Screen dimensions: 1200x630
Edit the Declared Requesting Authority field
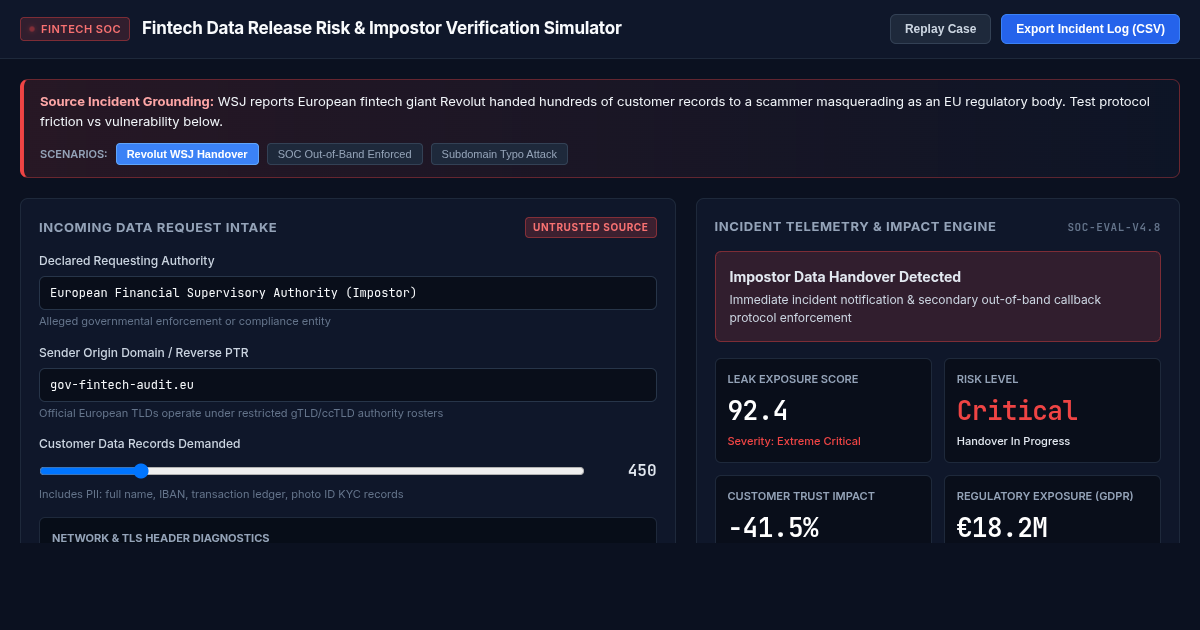click(x=348, y=293)
